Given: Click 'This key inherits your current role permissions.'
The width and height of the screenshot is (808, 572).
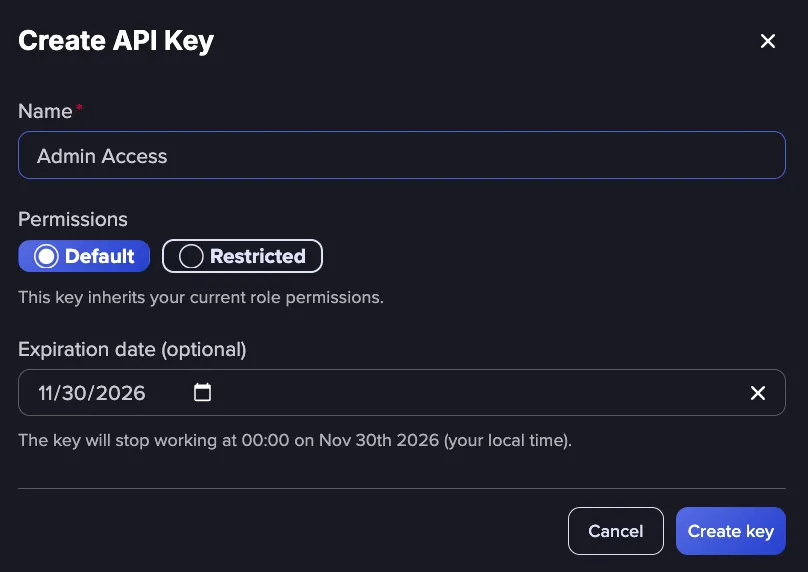Looking at the screenshot, I should click(201, 297).
